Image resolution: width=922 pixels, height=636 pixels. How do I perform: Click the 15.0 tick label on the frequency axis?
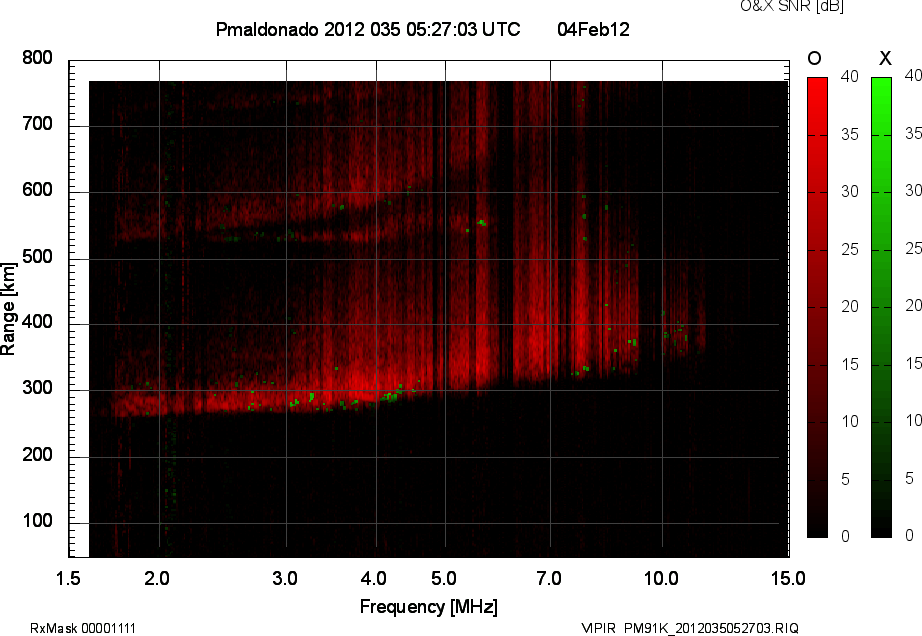(x=788, y=578)
